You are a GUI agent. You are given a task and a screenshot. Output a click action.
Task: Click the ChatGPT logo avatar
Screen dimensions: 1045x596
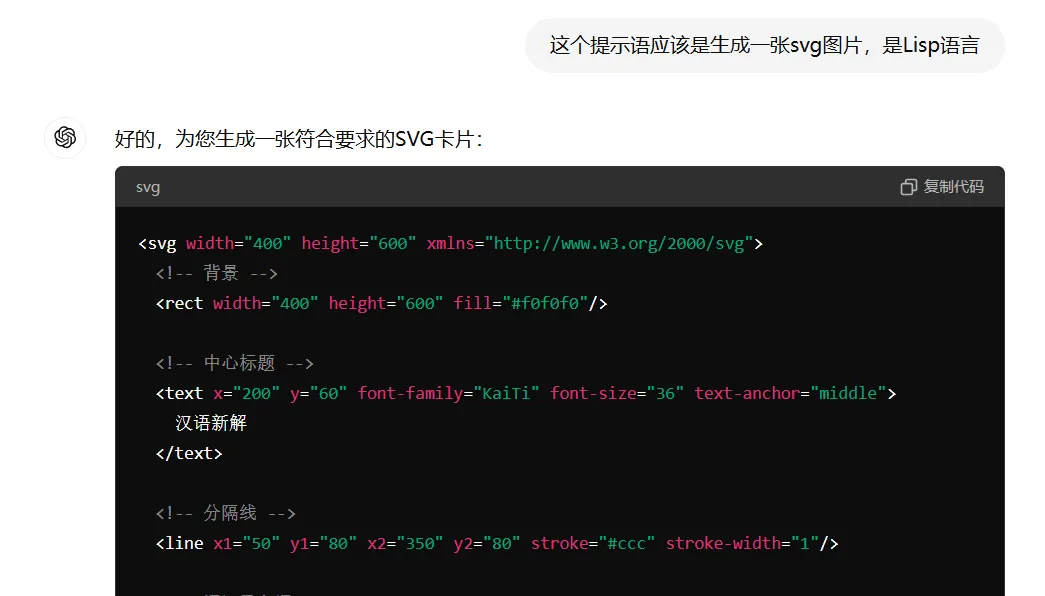pyautogui.click(x=65, y=137)
